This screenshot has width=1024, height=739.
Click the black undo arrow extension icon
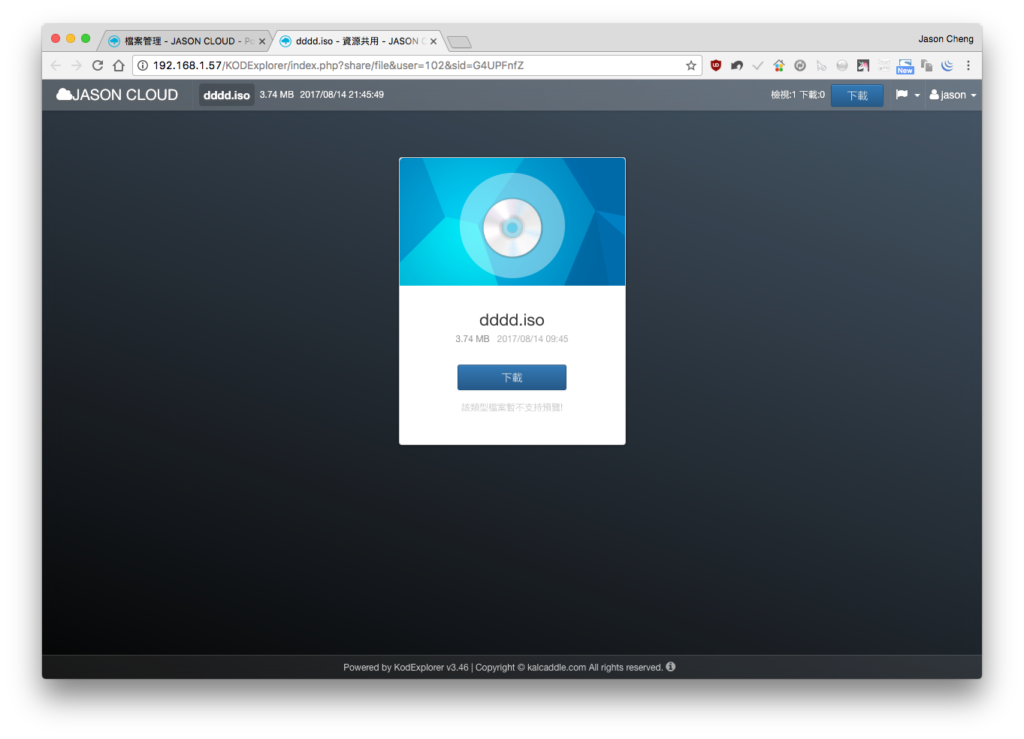[x=737, y=65]
